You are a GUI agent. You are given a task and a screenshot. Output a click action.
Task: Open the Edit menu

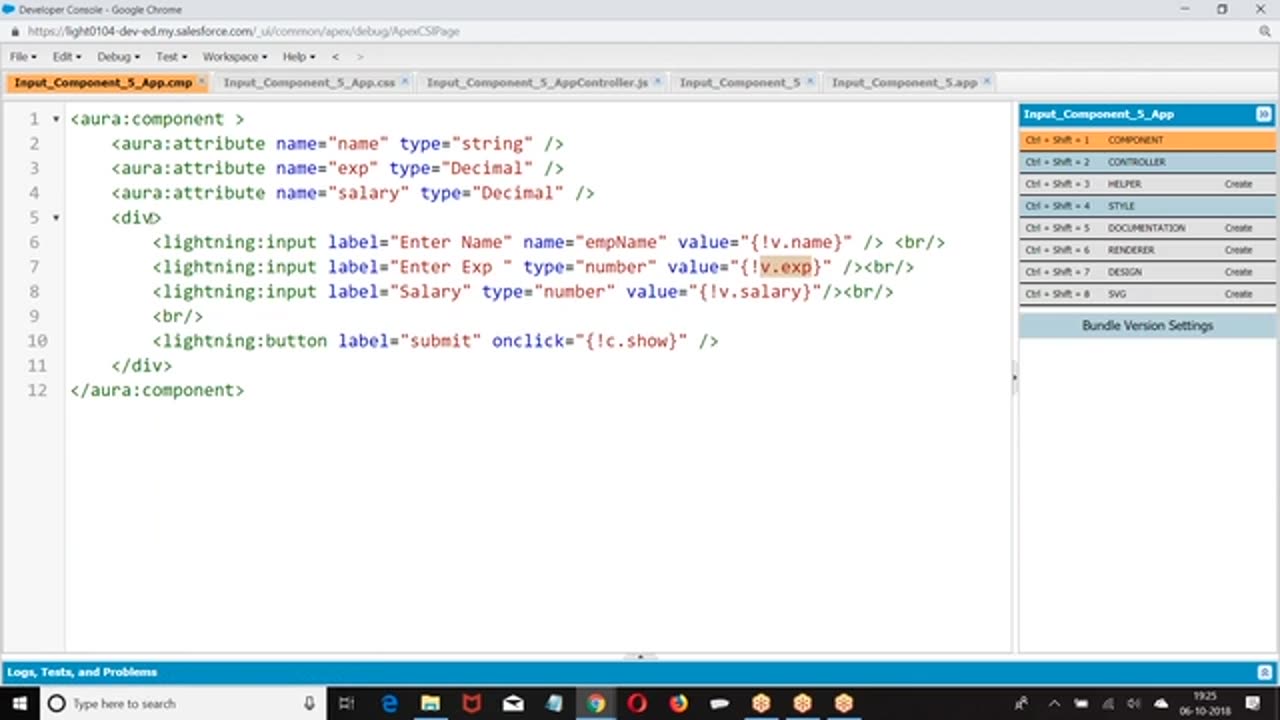point(67,57)
